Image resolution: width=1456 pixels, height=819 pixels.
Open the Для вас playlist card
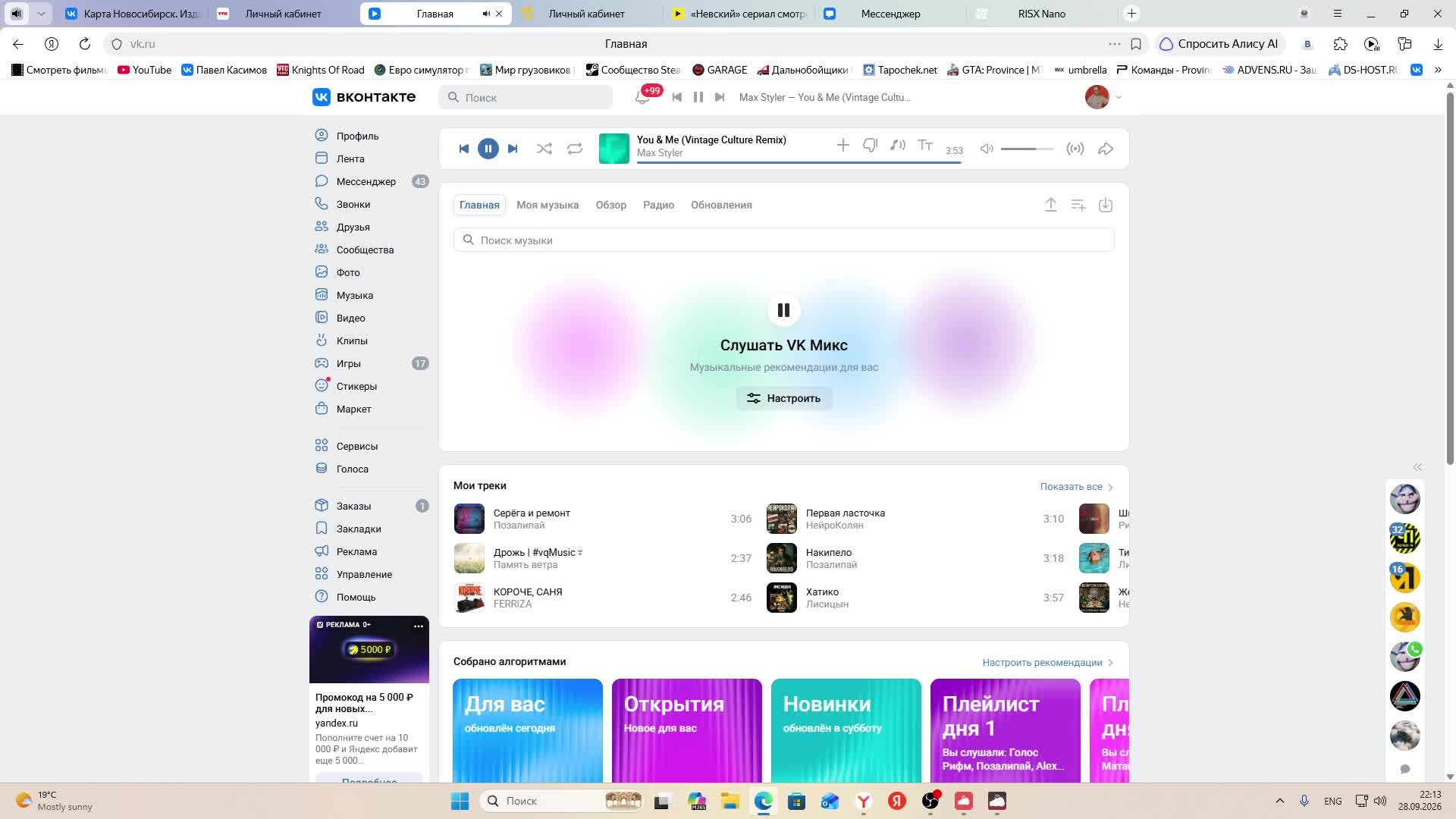[528, 730]
